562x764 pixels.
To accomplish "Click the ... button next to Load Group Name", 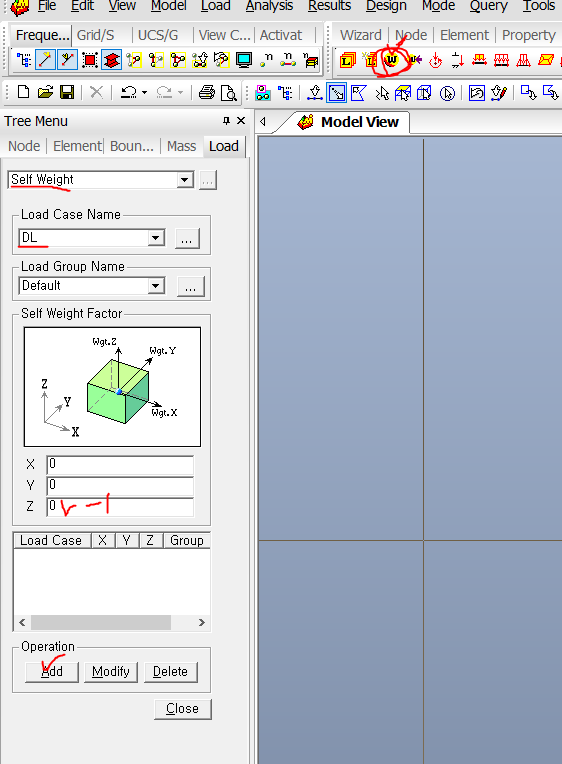I will click(191, 286).
